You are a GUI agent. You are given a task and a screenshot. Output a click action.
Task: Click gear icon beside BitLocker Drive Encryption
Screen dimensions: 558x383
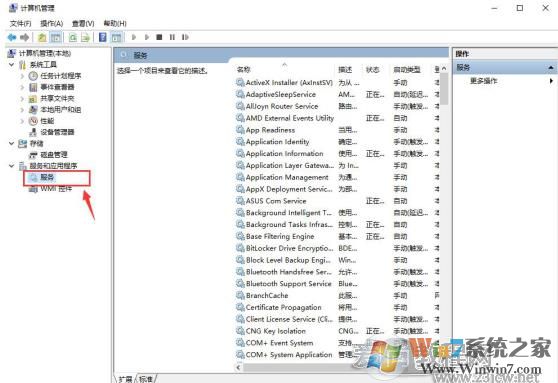point(241,248)
